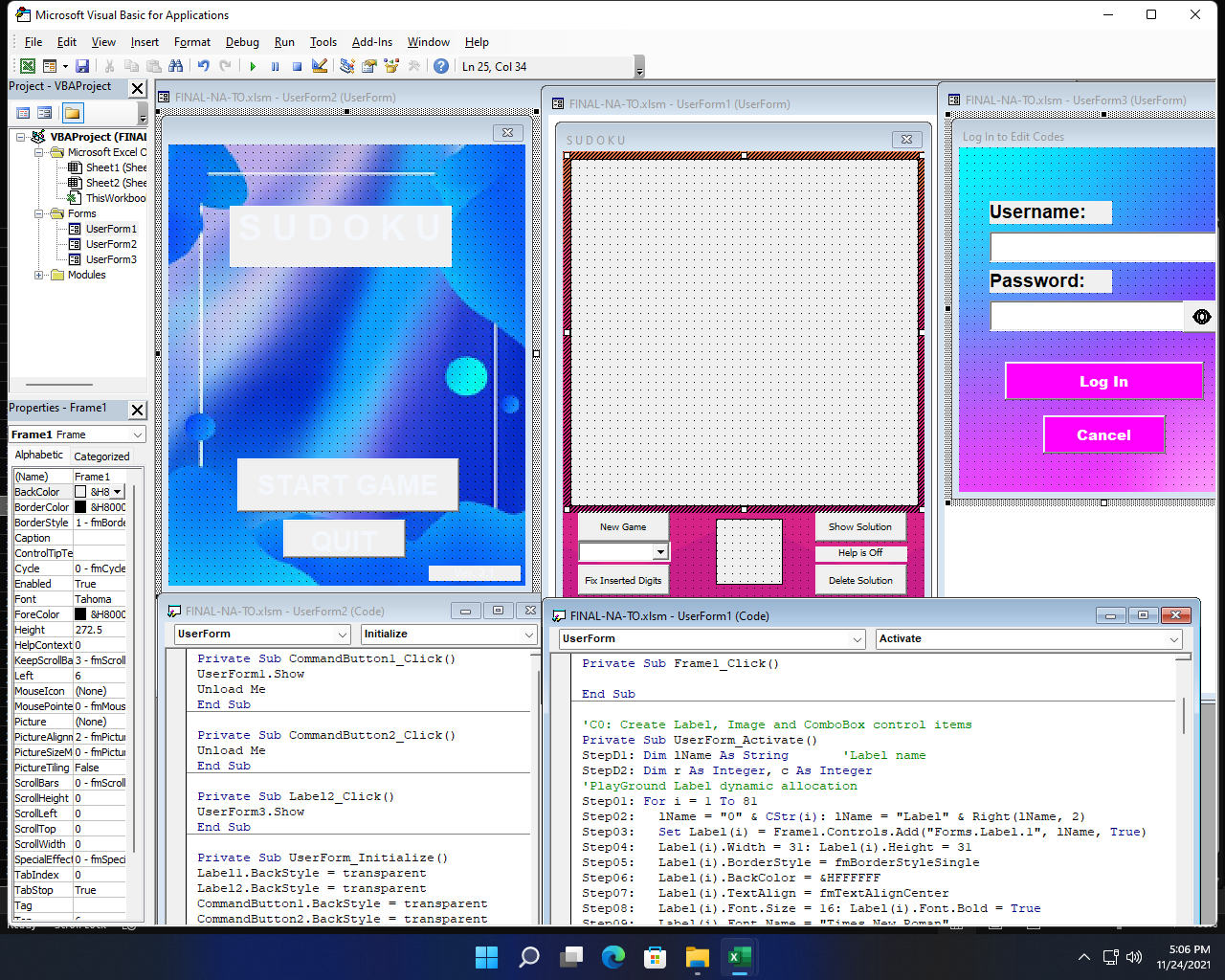The image size is (1225, 980).
Task: Open the BackColor property dropdown arrow
Action: [x=118, y=492]
